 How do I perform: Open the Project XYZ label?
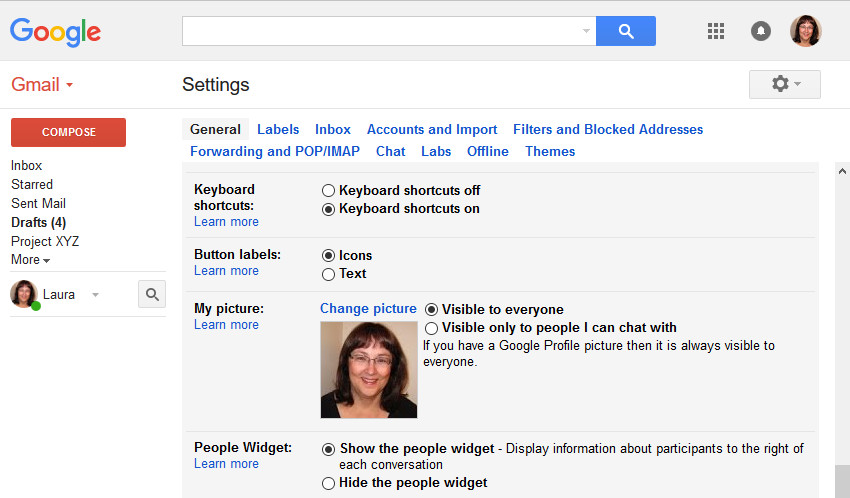click(45, 241)
